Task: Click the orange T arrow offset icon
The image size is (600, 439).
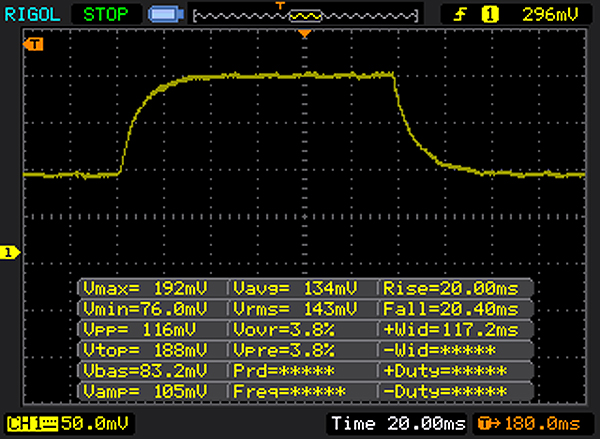Action: point(489,424)
